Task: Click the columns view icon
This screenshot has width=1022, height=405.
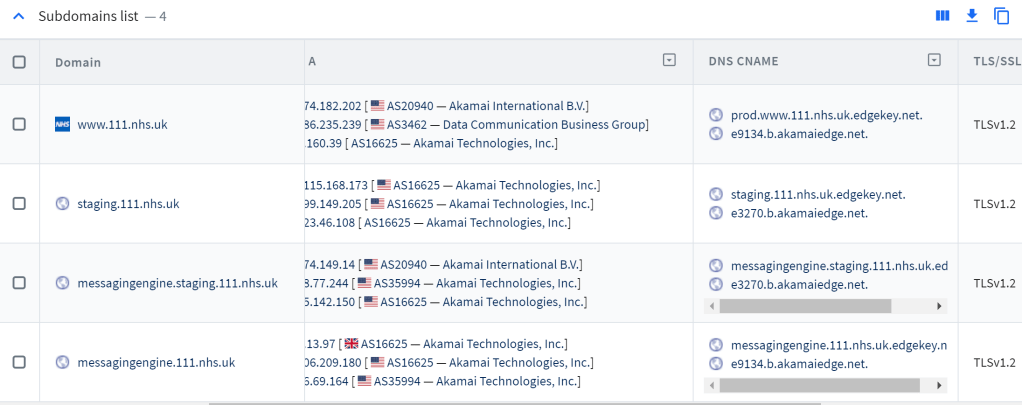Action: tap(942, 16)
